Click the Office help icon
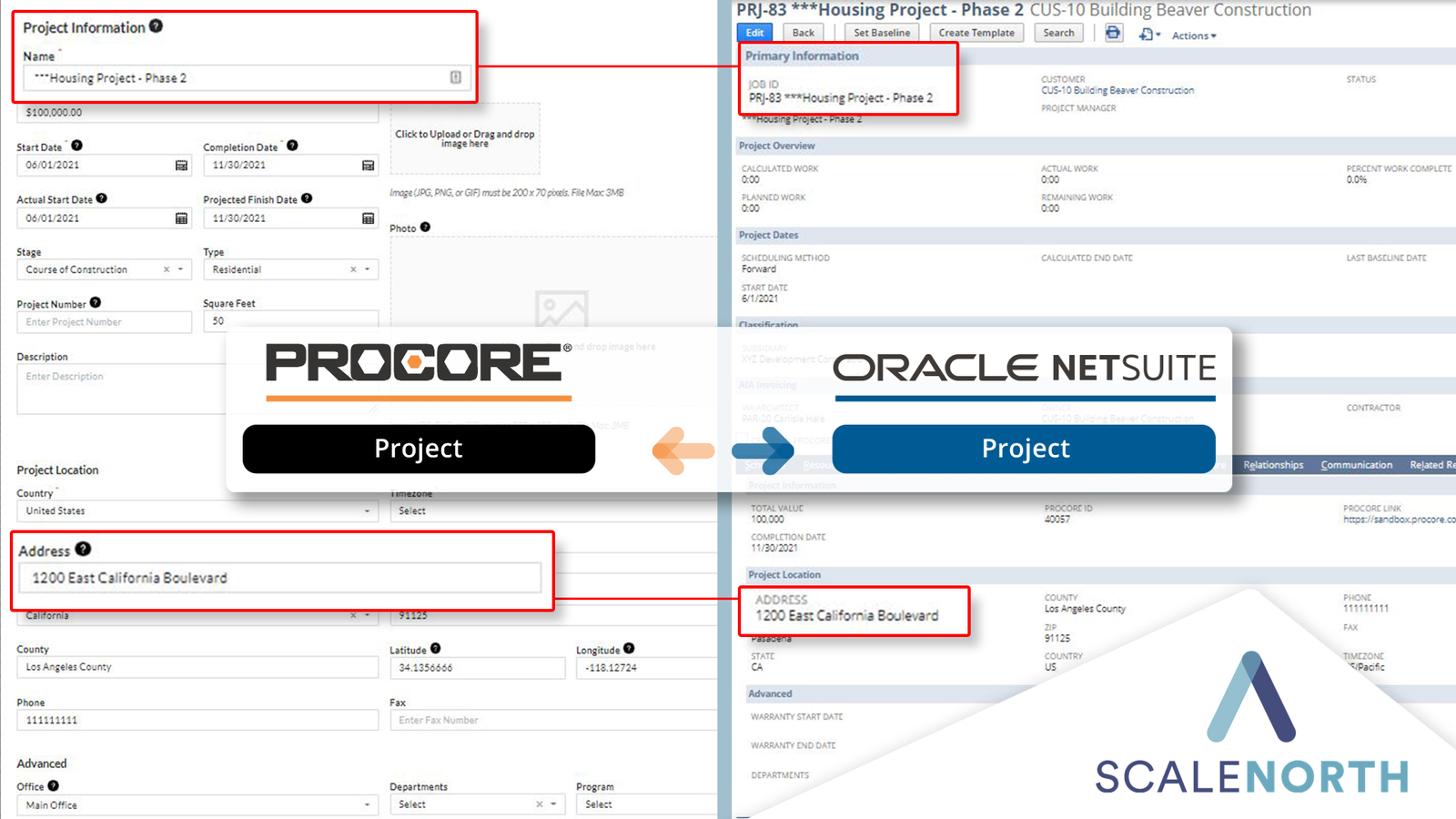 coord(53,785)
